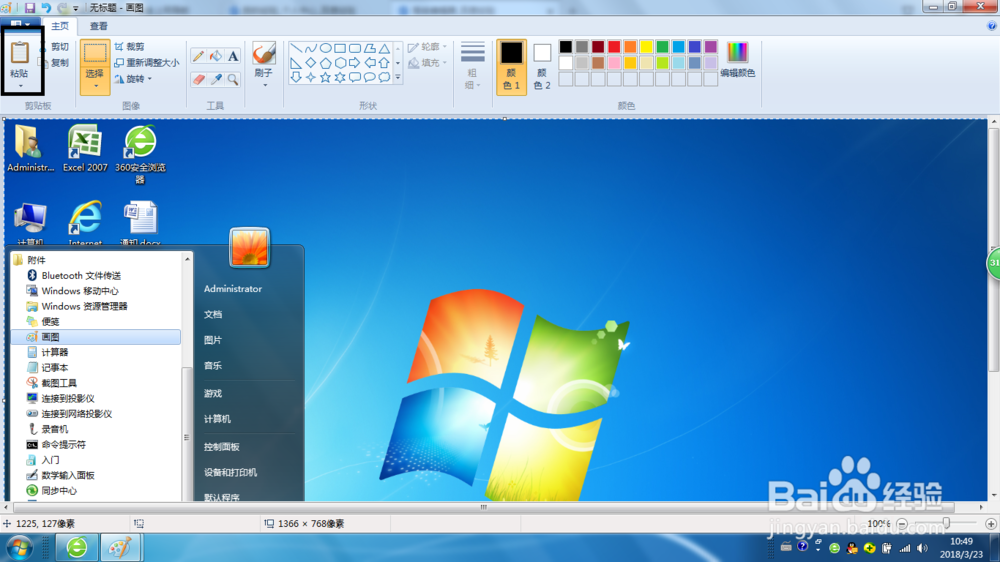The image size is (1000, 562).
Task: Click the volume speaker tray icon
Action: (x=922, y=548)
